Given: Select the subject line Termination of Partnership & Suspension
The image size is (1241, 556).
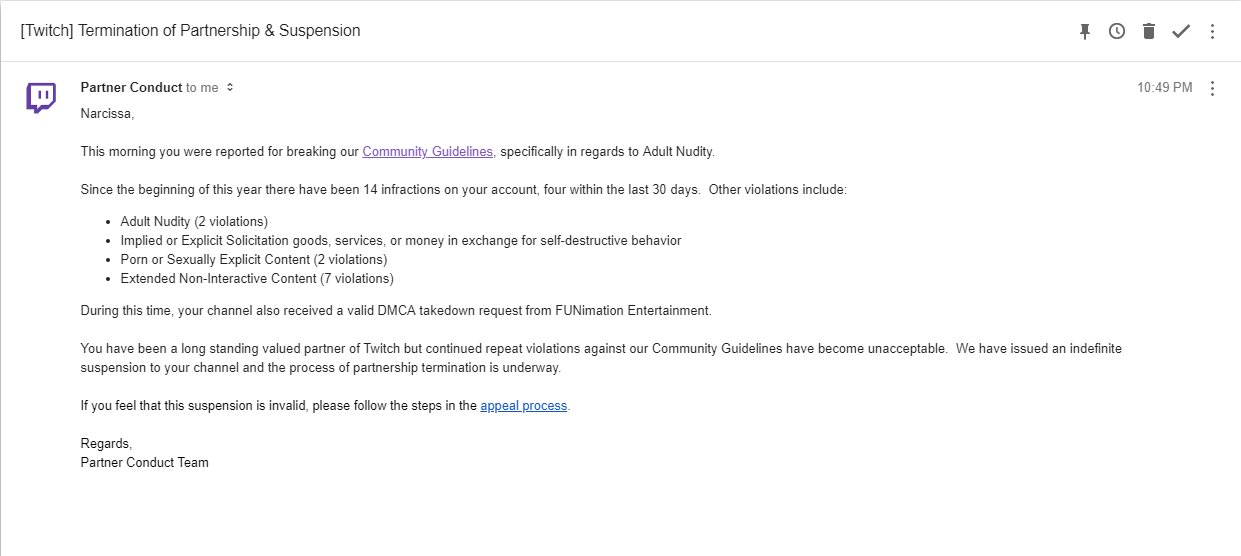Looking at the screenshot, I should click(x=190, y=31).
